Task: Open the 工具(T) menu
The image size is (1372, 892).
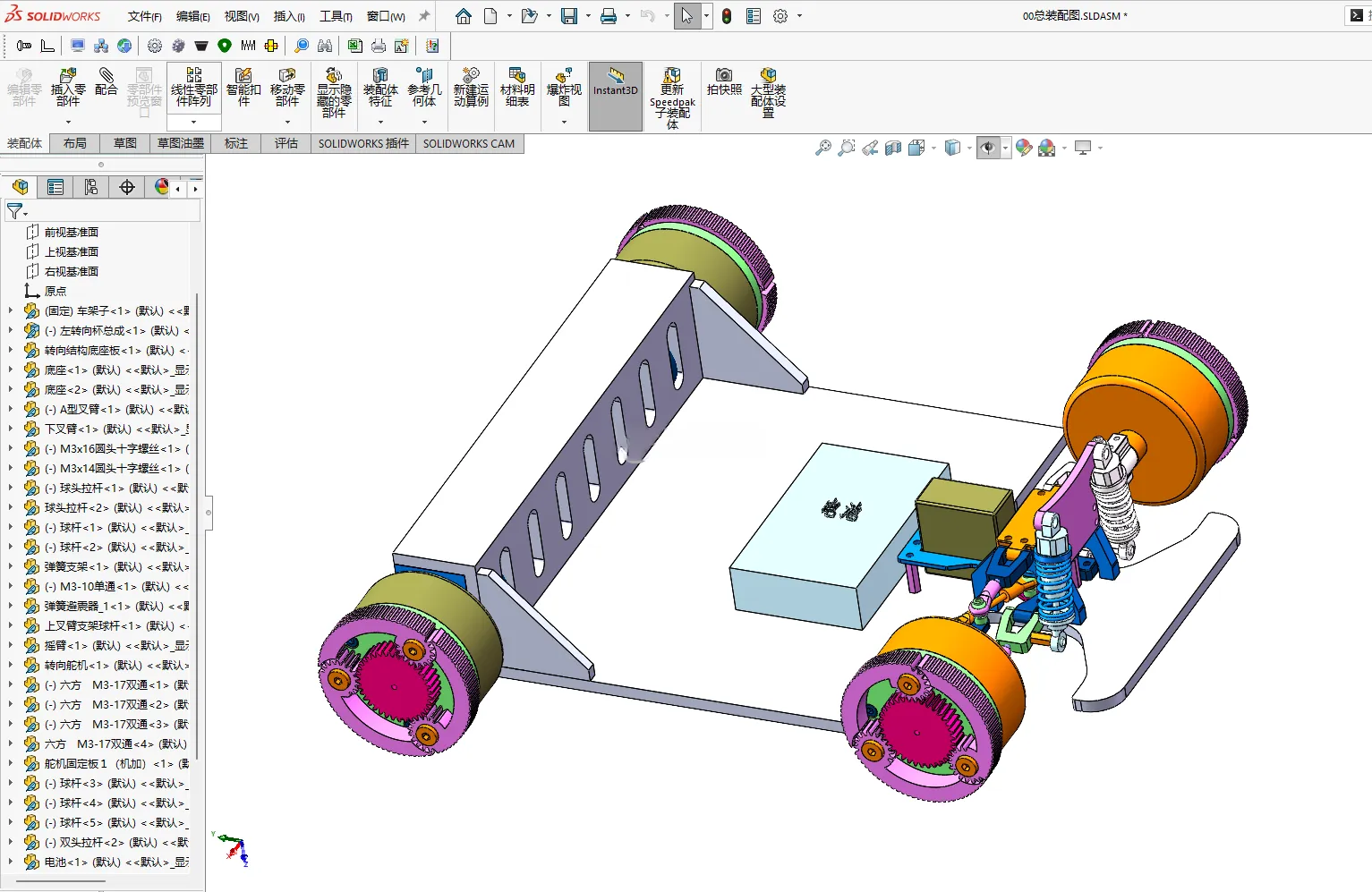Action: coord(337,16)
